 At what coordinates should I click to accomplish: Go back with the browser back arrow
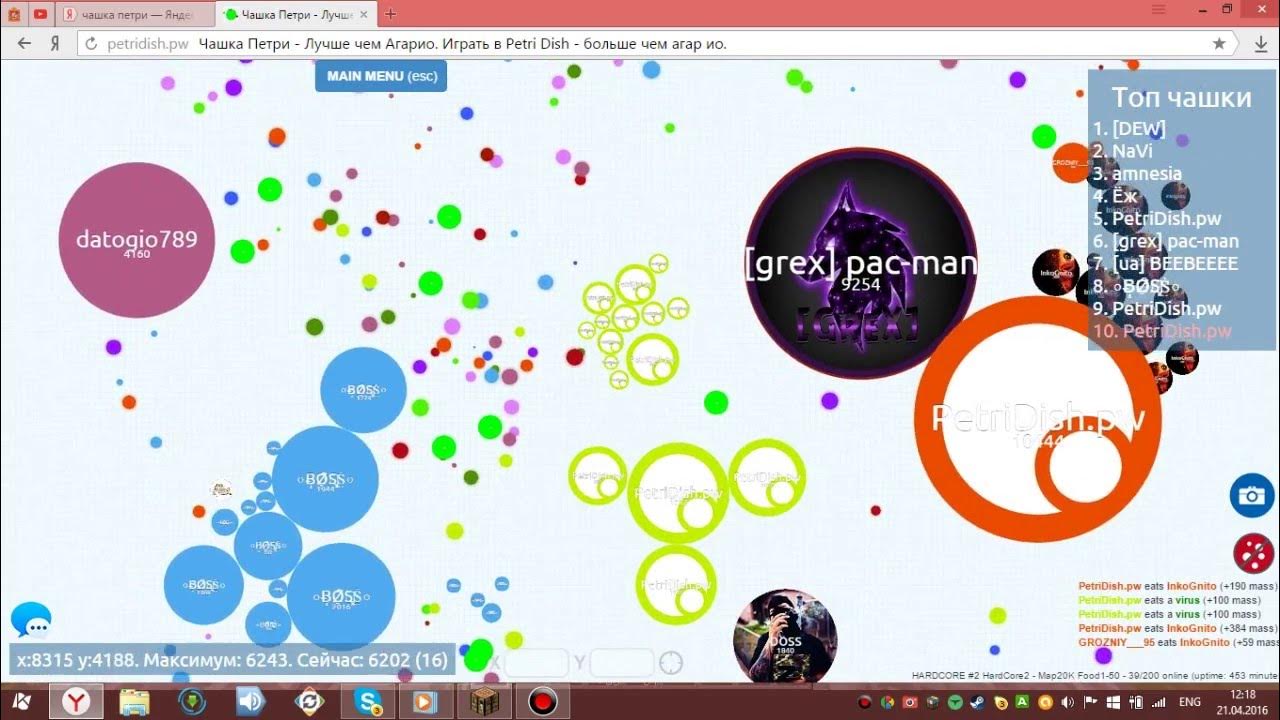[x=25, y=44]
